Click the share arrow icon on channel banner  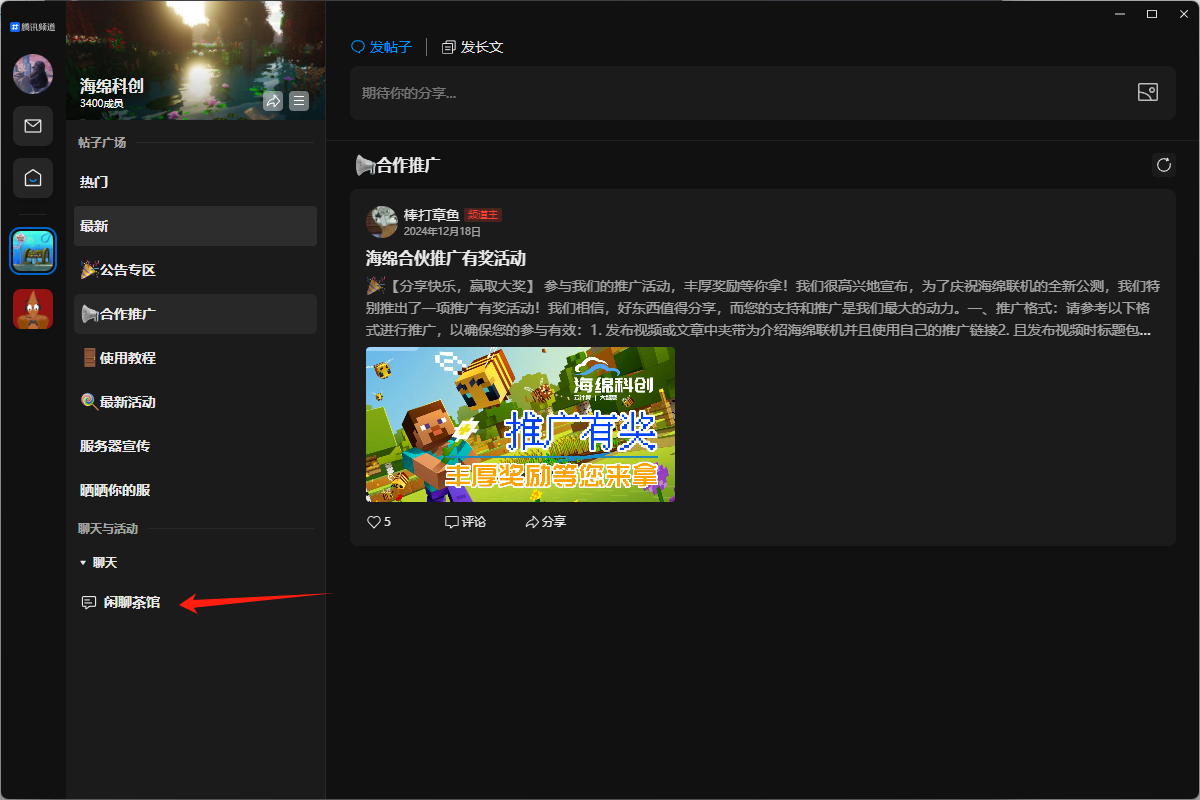click(273, 101)
